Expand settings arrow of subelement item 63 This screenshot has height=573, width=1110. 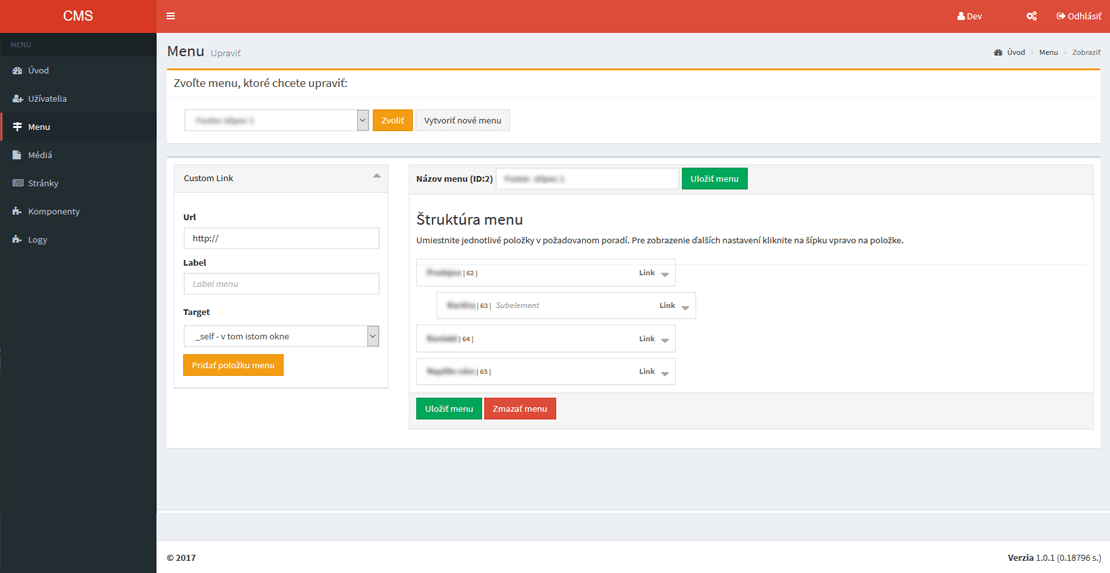[x=685, y=307]
